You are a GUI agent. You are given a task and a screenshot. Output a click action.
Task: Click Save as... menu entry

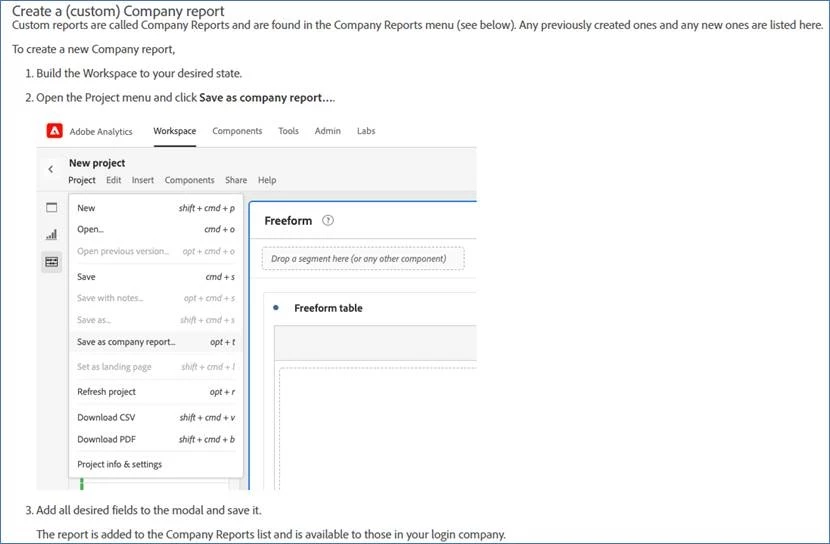[156, 320]
